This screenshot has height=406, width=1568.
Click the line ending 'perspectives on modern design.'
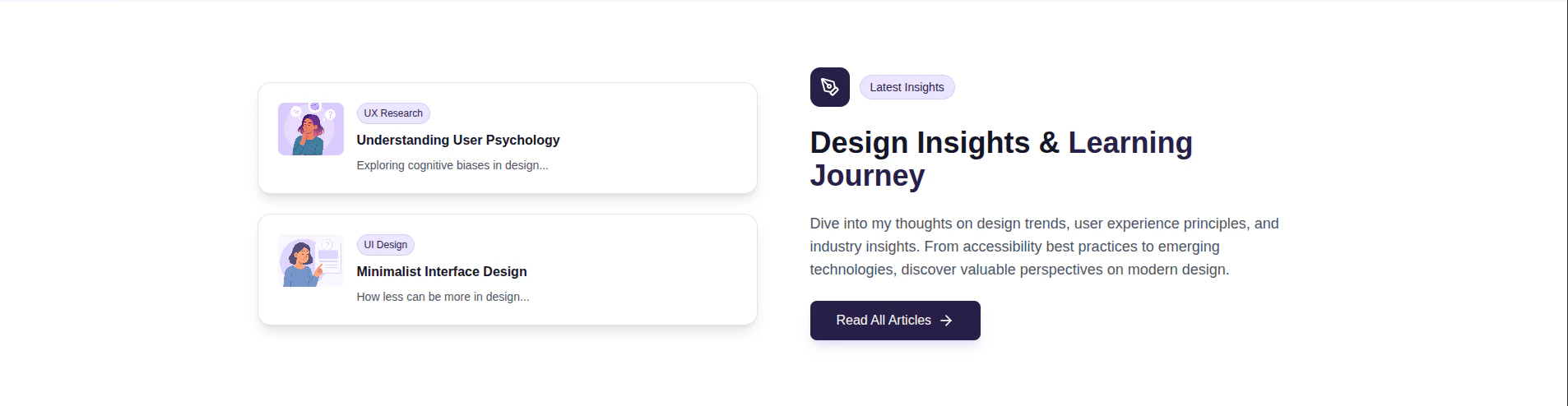coord(1019,270)
